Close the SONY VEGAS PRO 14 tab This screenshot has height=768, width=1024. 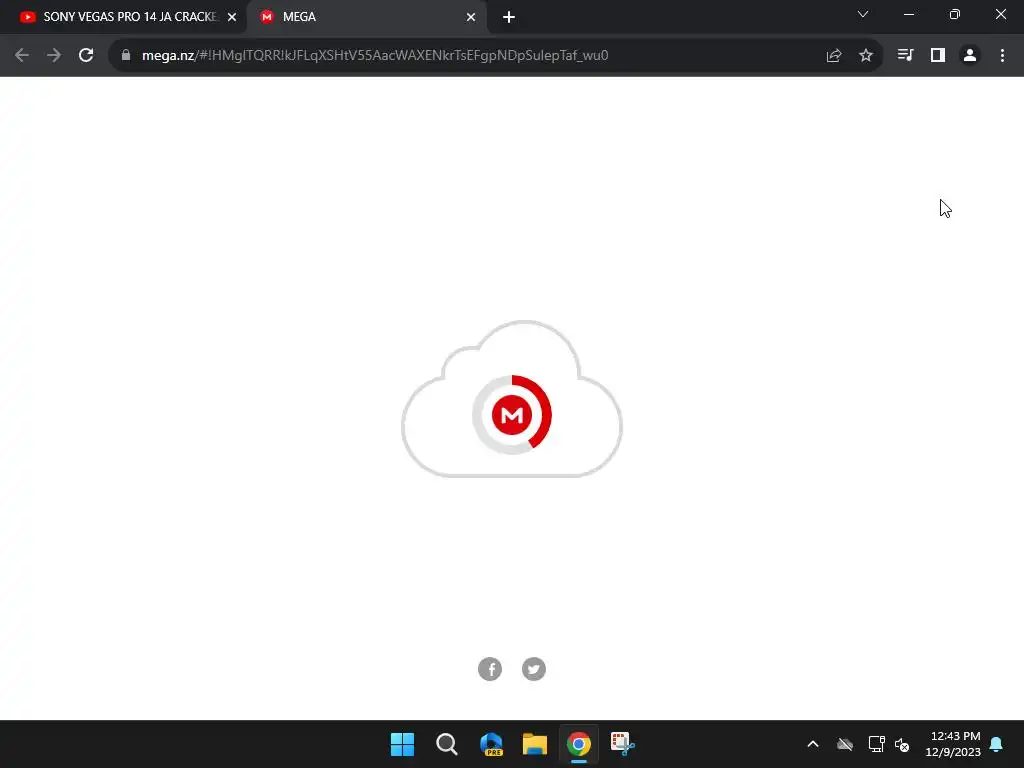pos(232,17)
